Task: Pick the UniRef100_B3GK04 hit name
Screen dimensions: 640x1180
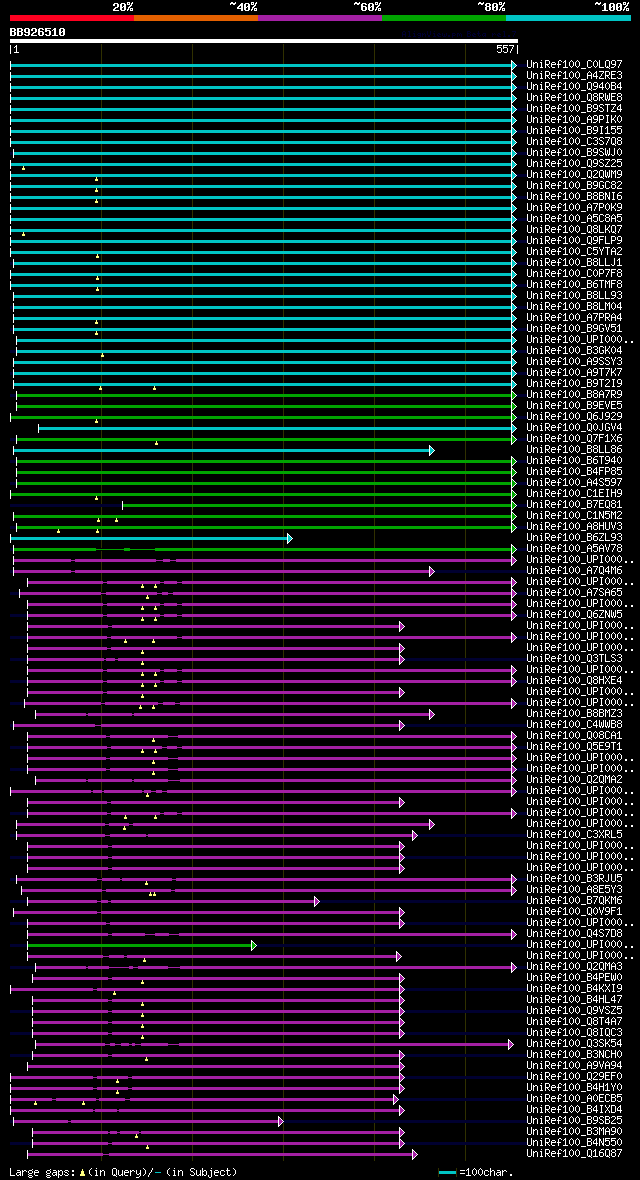Action: [574, 350]
